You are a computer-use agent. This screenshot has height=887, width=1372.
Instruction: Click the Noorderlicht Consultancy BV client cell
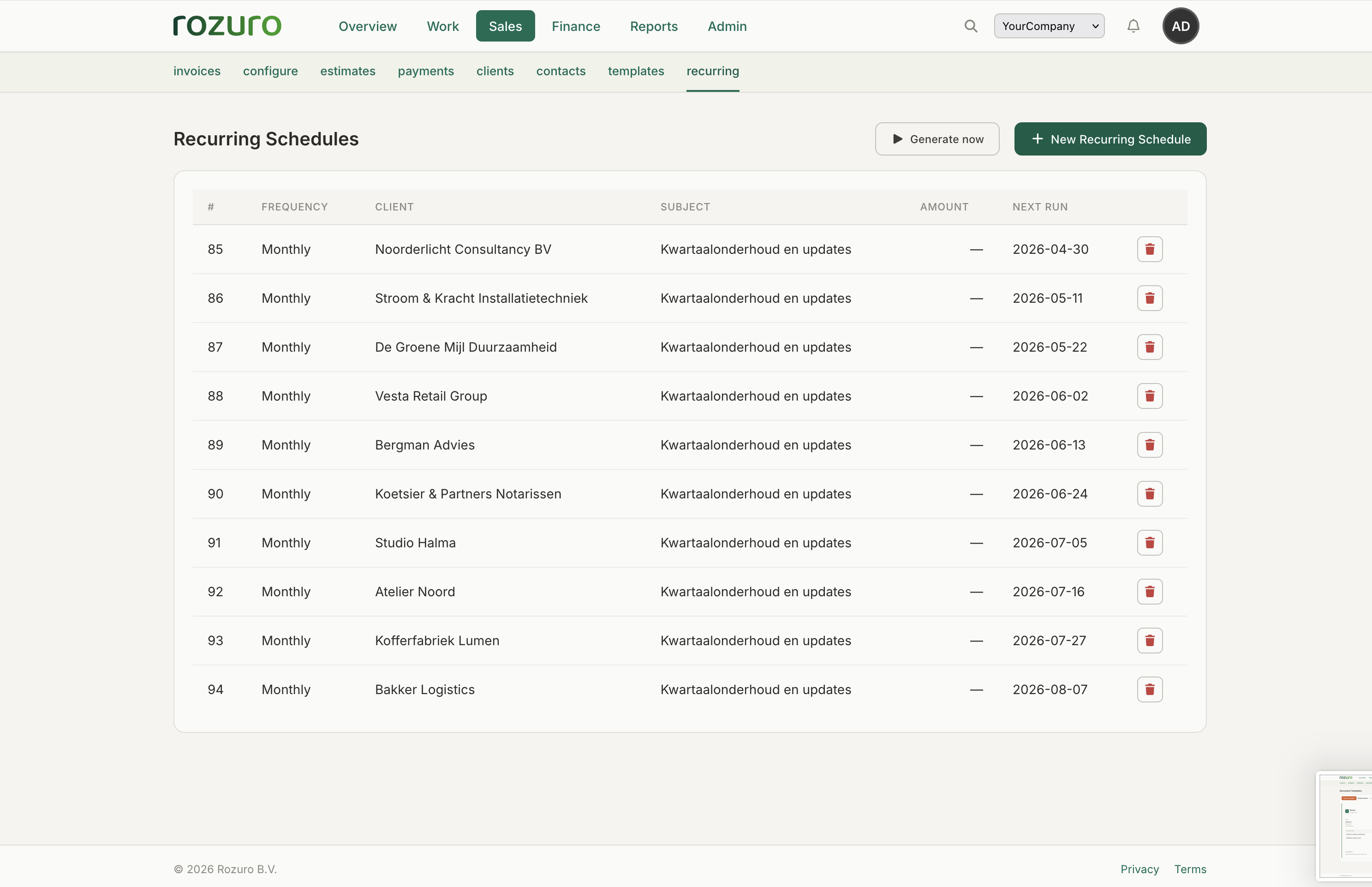coord(463,249)
